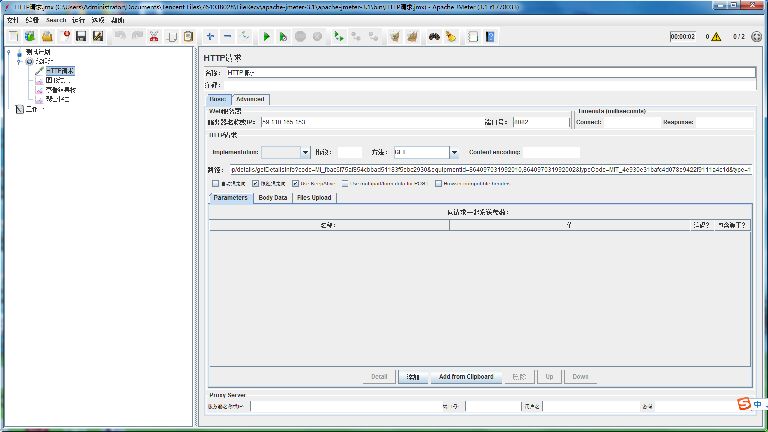Viewport: 768px width, 432px height.
Task: Click the plus Expand All icon
Action: coord(210,37)
